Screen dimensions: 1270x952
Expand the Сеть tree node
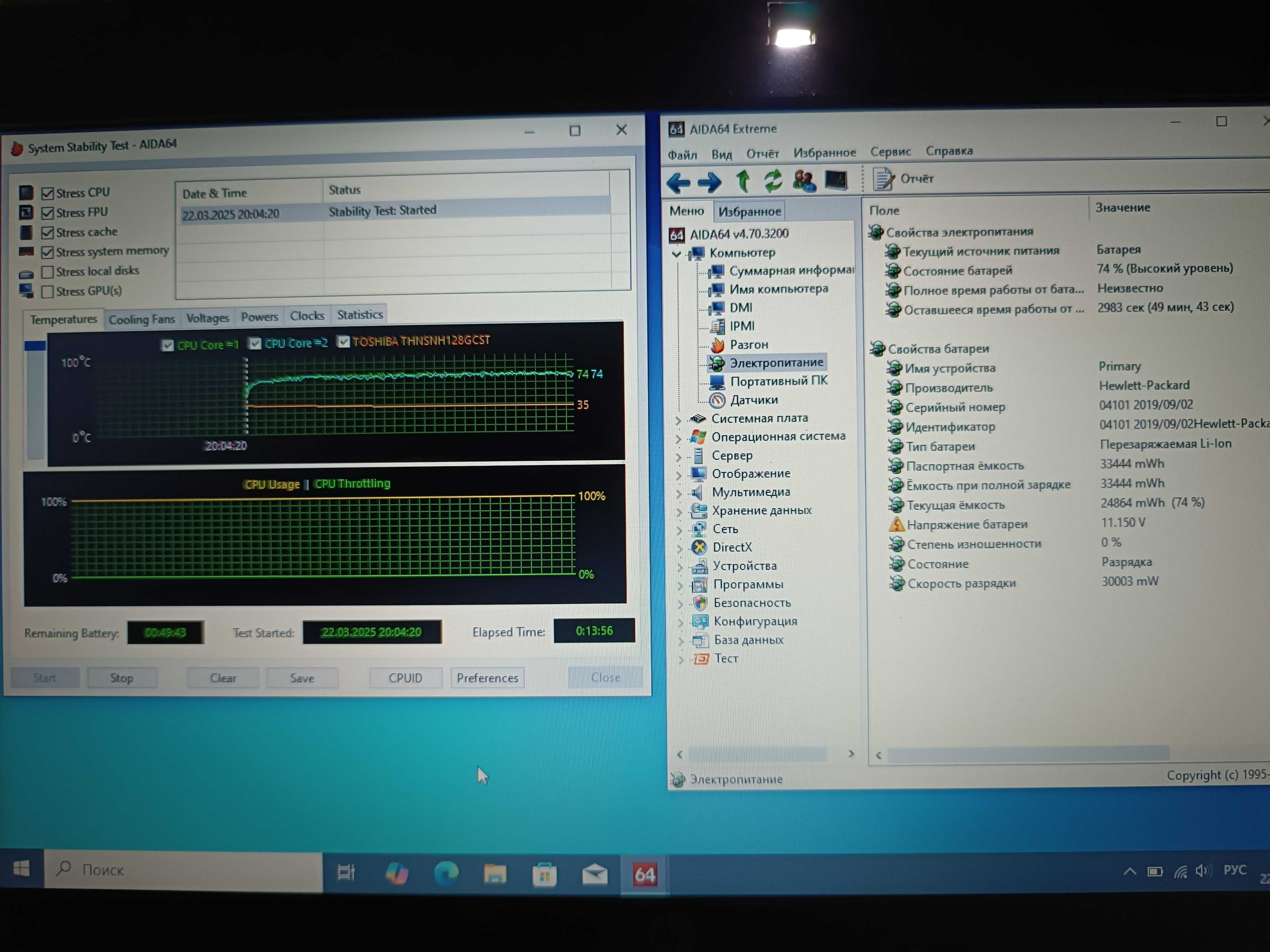coord(679,530)
